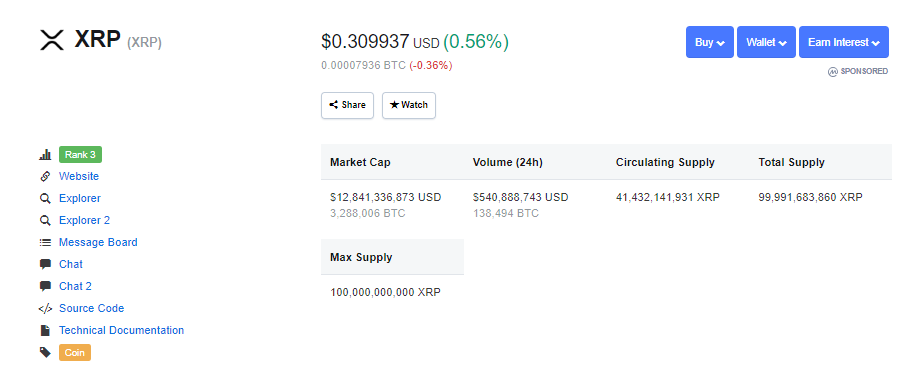
Task: Click the speech bubble icon beside Chat
Action: [45, 264]
